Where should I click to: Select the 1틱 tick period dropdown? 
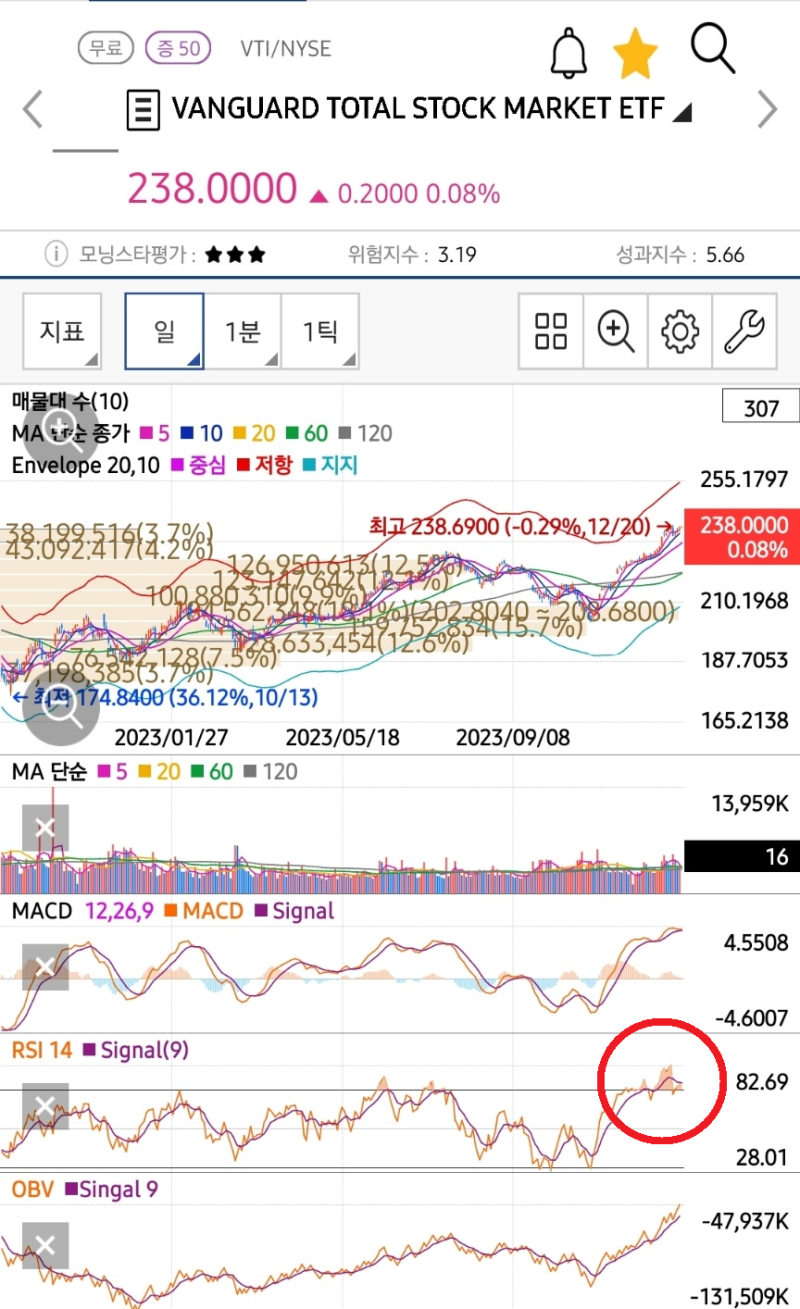[320, 331]
